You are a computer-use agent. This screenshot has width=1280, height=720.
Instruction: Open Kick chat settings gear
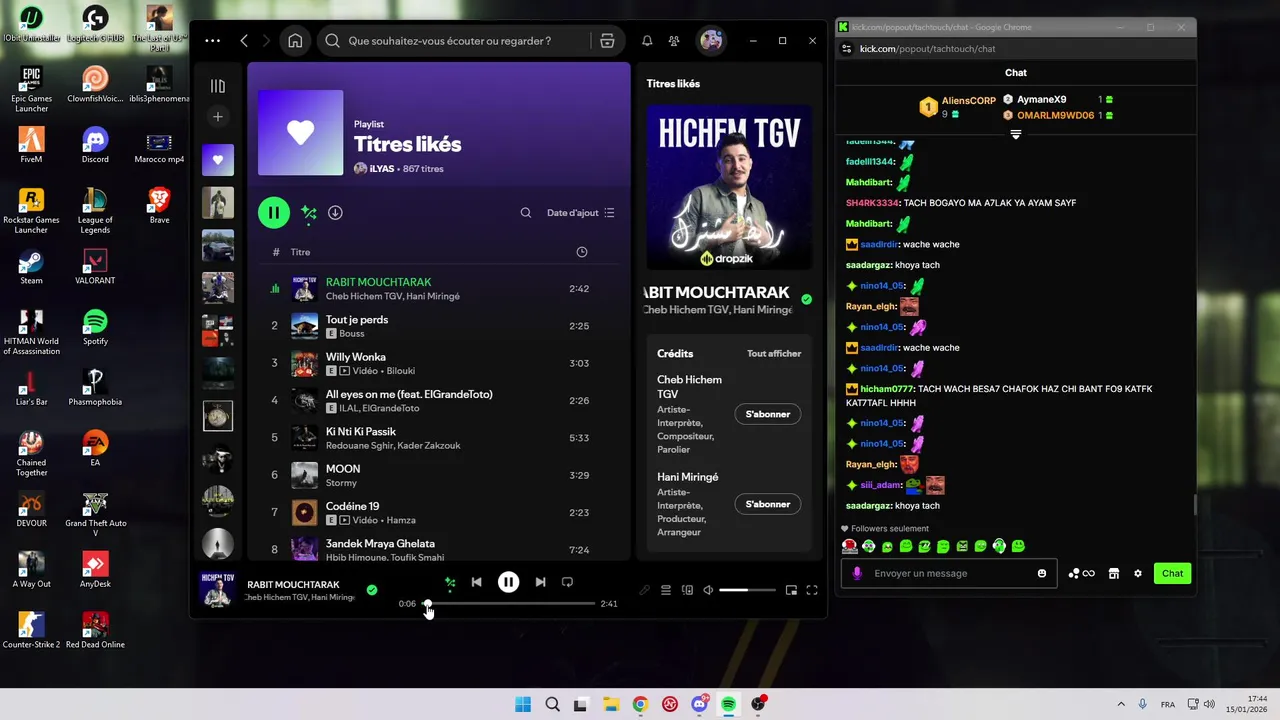[1138, 574]
